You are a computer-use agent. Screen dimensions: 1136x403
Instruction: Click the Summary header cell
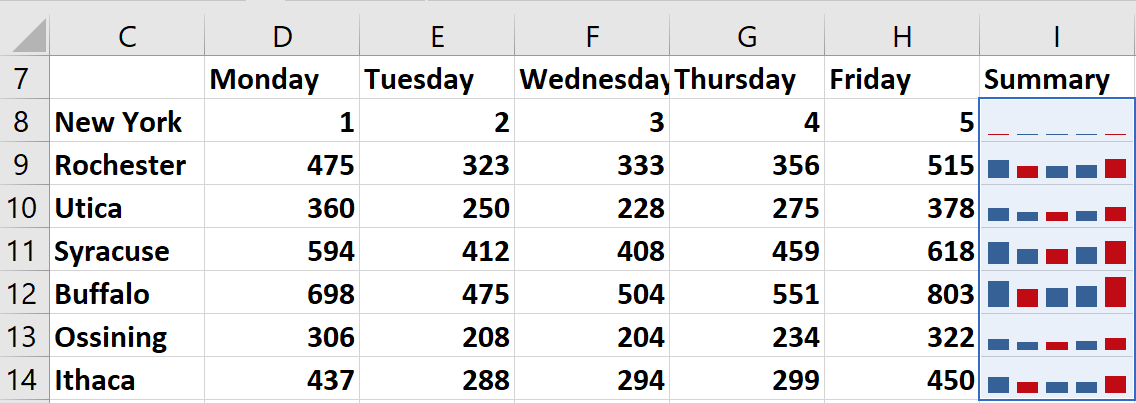click(x=1057, y=80)
